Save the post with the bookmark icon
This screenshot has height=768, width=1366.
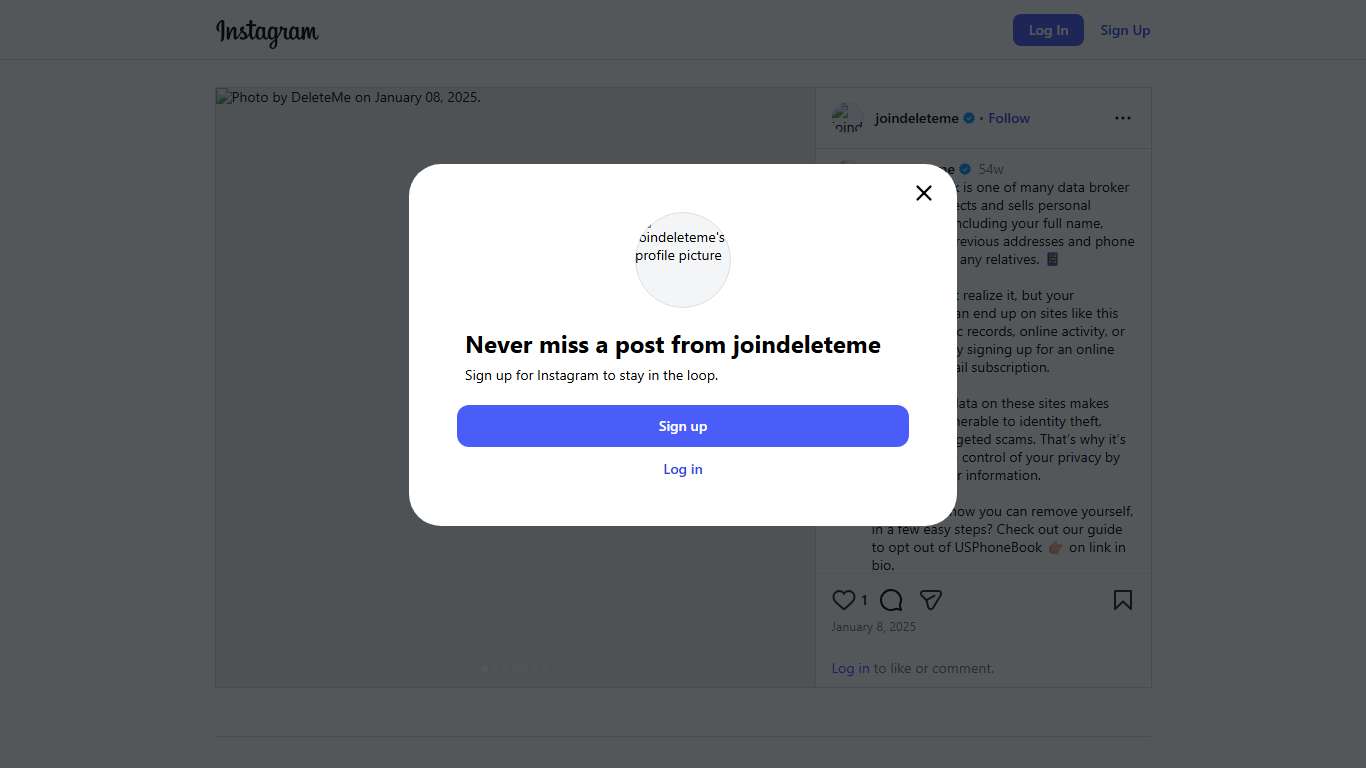[x=1123, y=600]
